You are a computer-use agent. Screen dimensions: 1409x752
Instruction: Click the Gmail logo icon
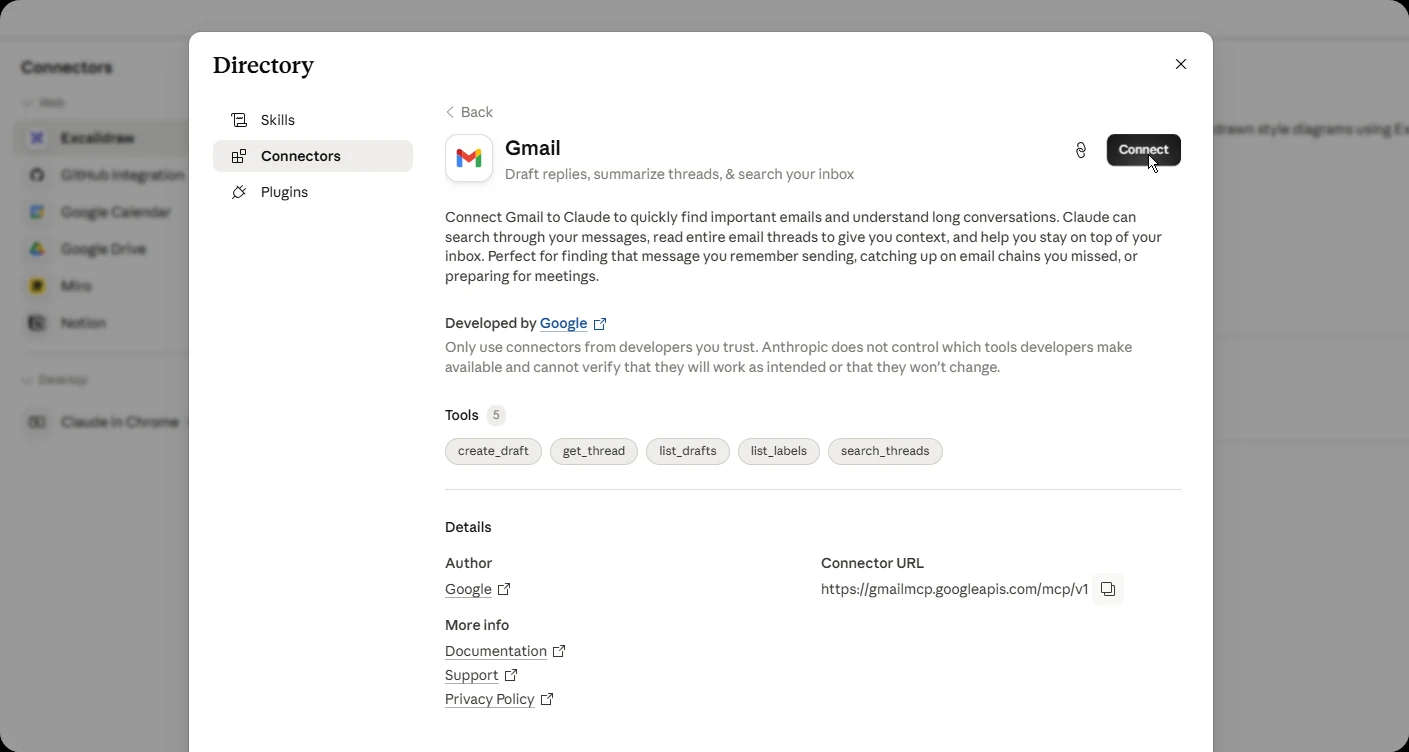(469, 158)
